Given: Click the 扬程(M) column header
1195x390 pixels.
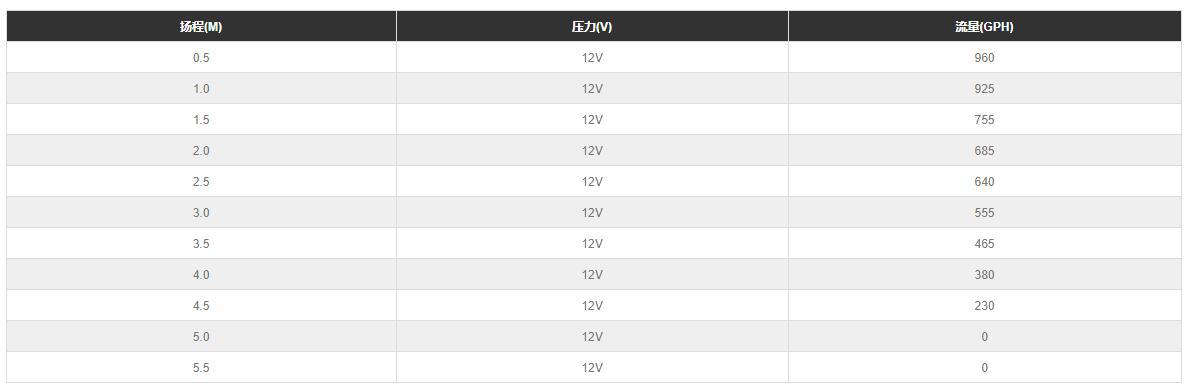Looking at the screenshot, I should click(x=201, y=27).
